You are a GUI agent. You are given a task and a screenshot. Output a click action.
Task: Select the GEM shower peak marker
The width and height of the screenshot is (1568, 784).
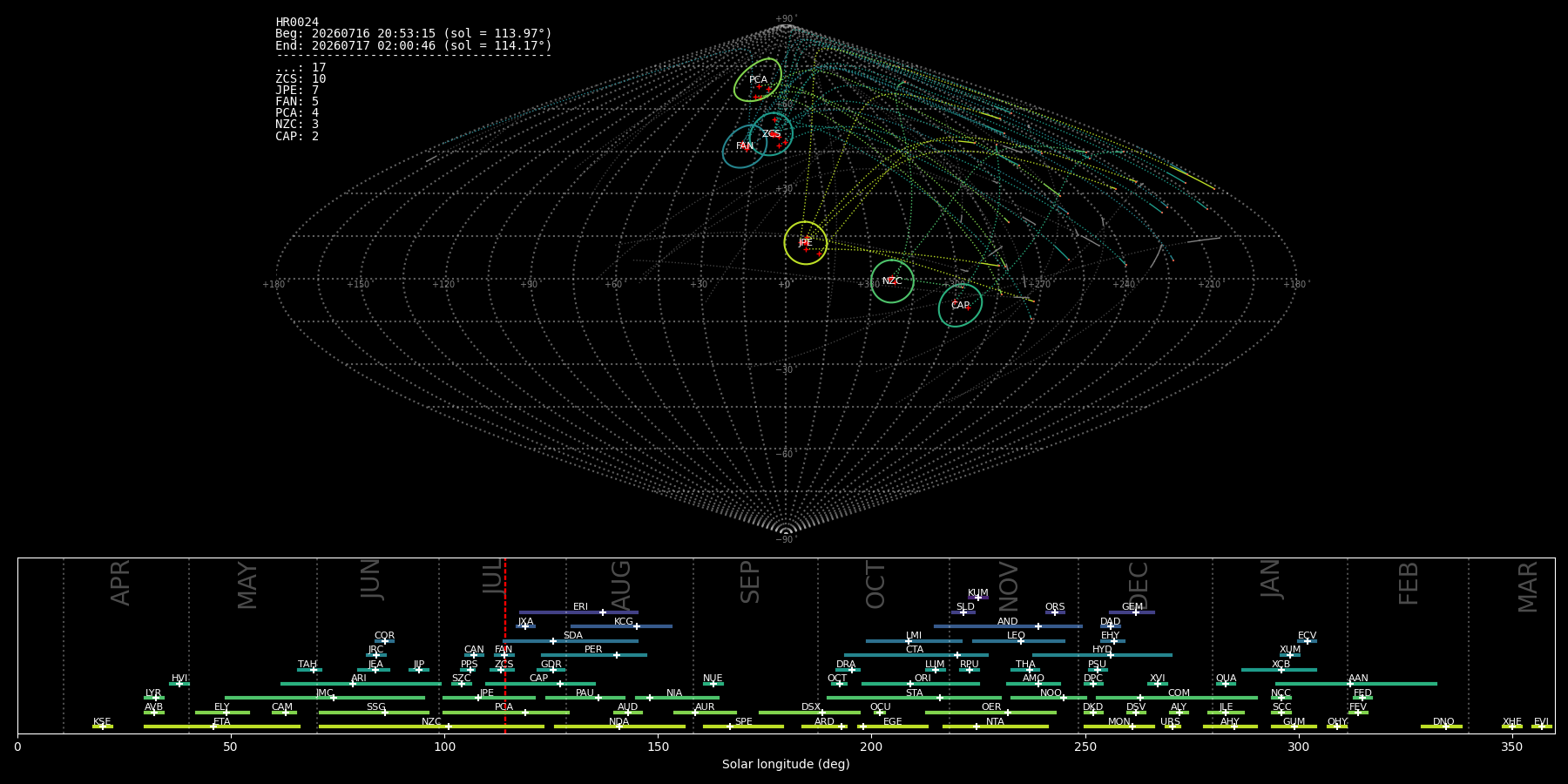[x=1135, y=612]
